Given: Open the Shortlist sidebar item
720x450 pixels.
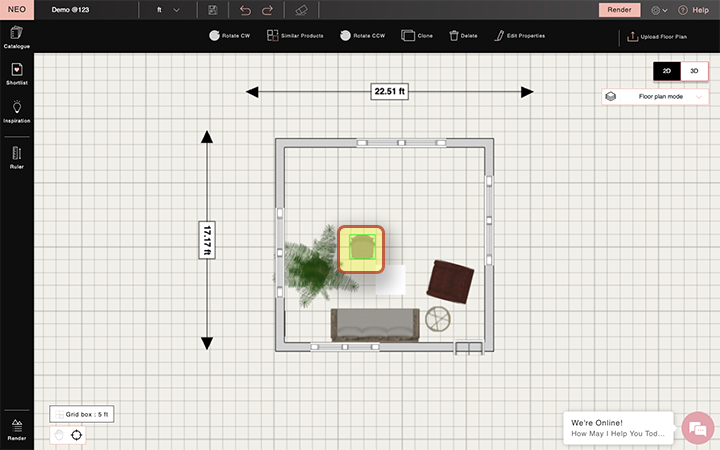Looking at the screenshot, I should click(x=17, y=74).
